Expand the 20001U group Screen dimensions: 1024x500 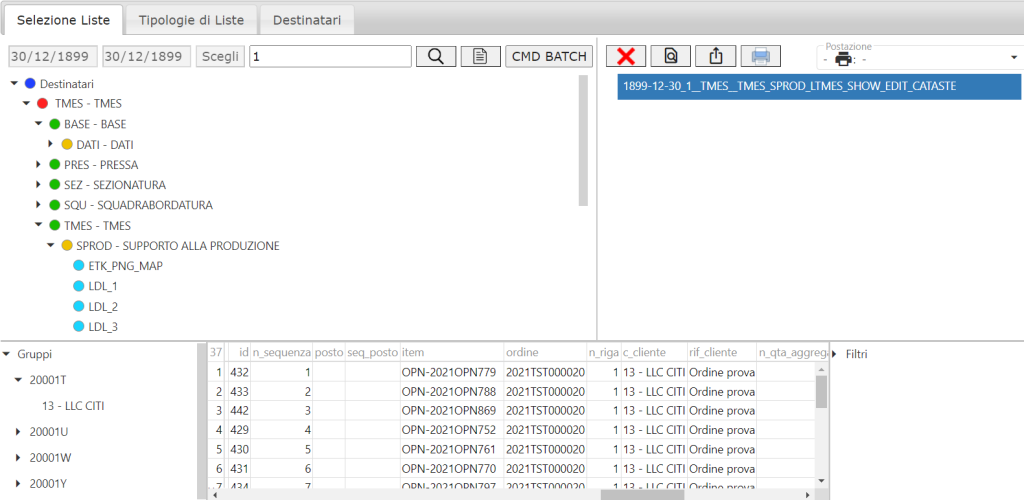pos(18,432)
